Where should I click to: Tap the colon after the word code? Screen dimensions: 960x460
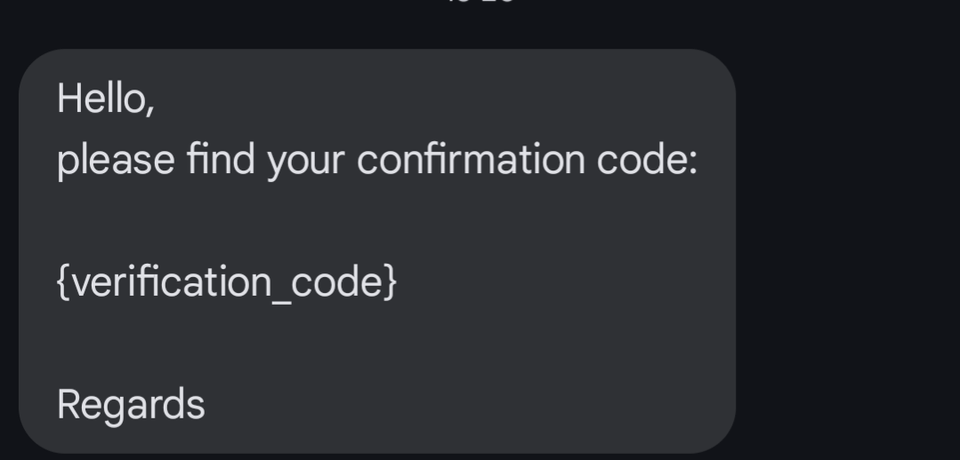tap(694, 162)
